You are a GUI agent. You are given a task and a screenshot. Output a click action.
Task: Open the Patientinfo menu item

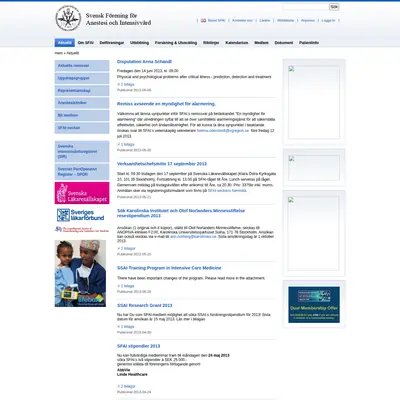309,43
